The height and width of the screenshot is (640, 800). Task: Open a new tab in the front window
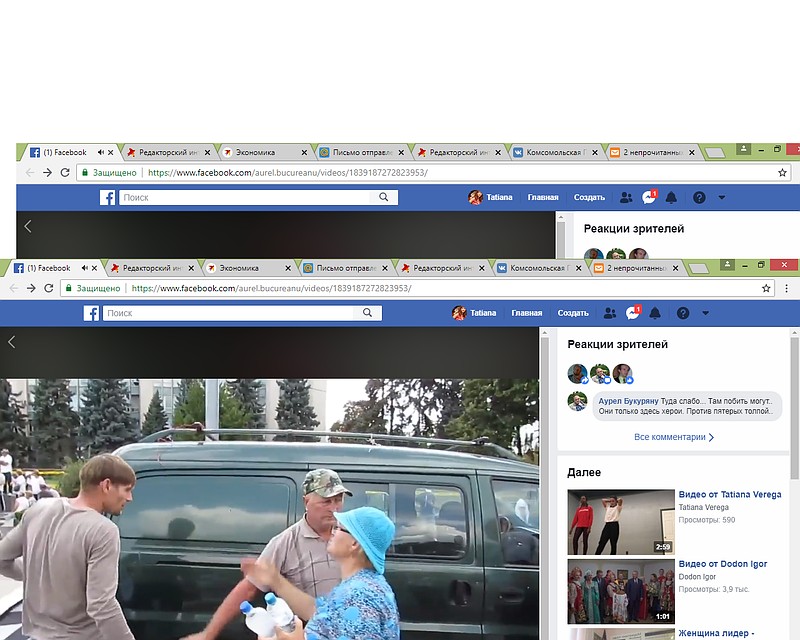click(x=698, y=268)
